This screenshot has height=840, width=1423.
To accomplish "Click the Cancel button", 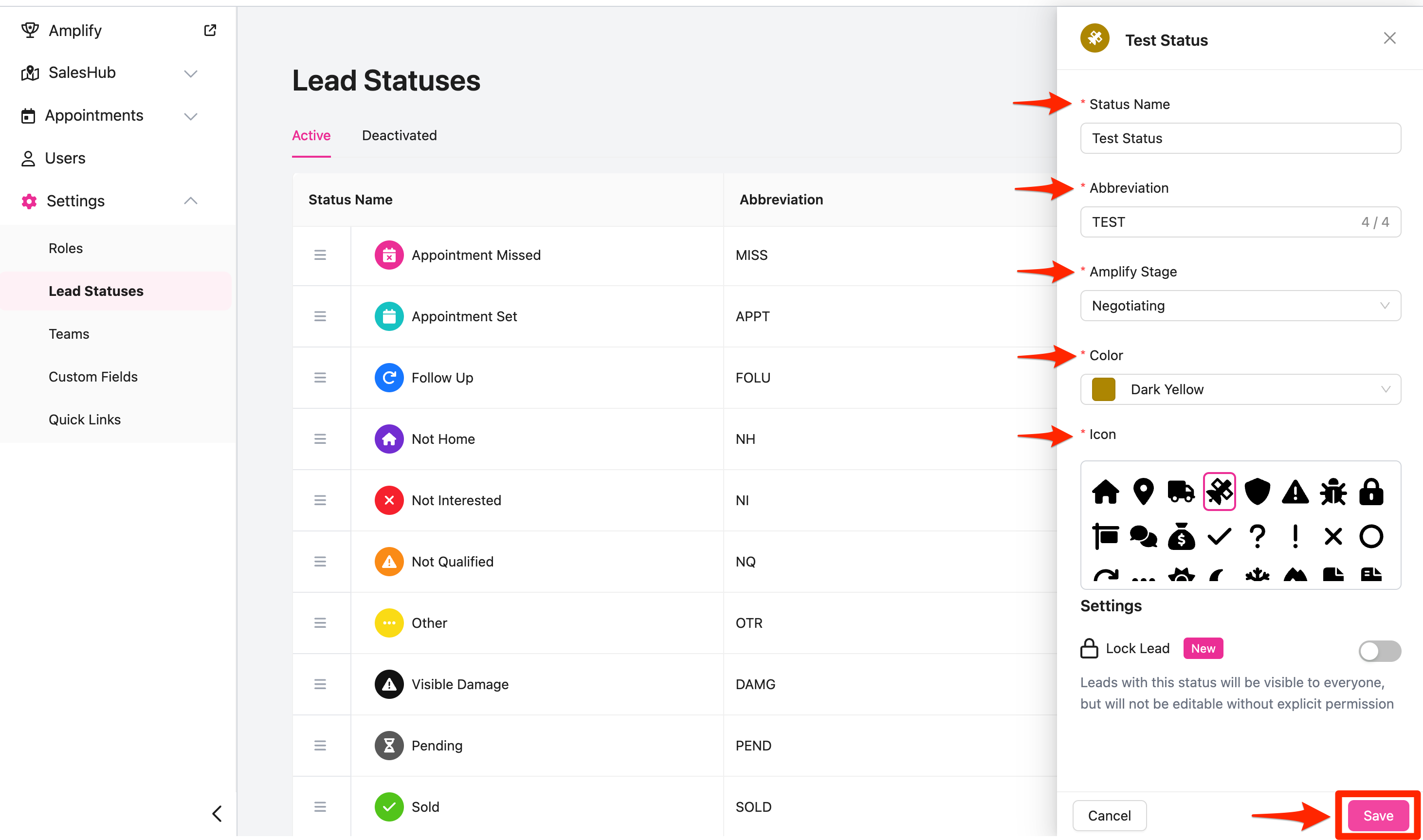I will tap(1109, 815).
